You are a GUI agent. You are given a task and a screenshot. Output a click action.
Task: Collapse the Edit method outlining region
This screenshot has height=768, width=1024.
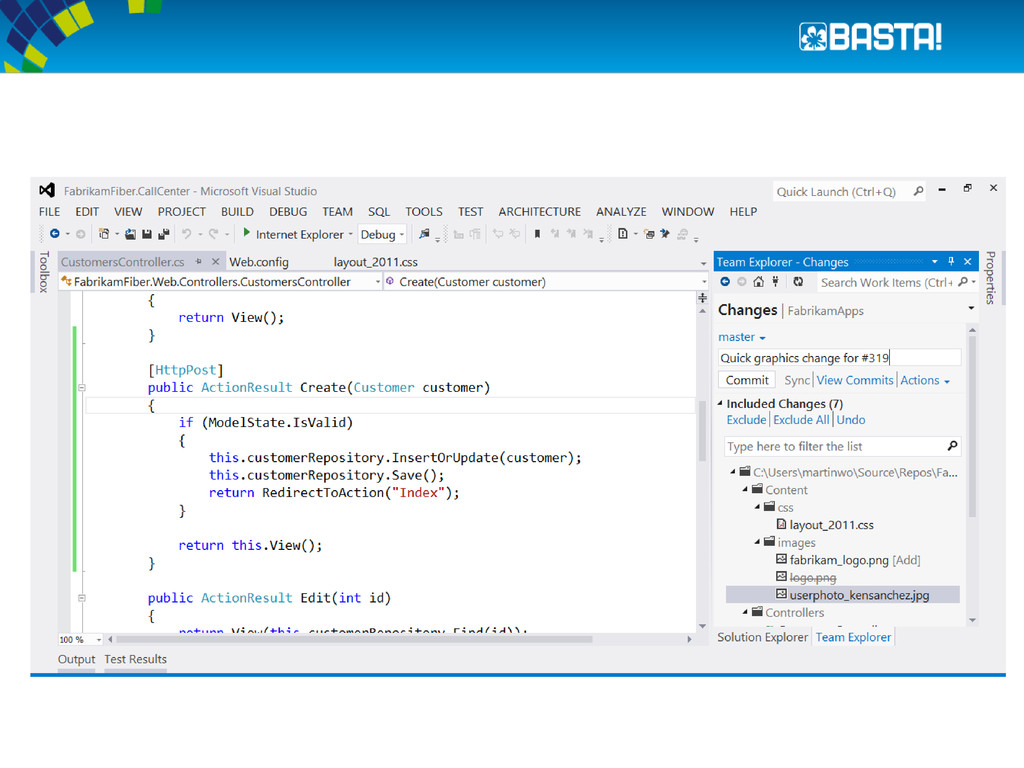(82, 598)
